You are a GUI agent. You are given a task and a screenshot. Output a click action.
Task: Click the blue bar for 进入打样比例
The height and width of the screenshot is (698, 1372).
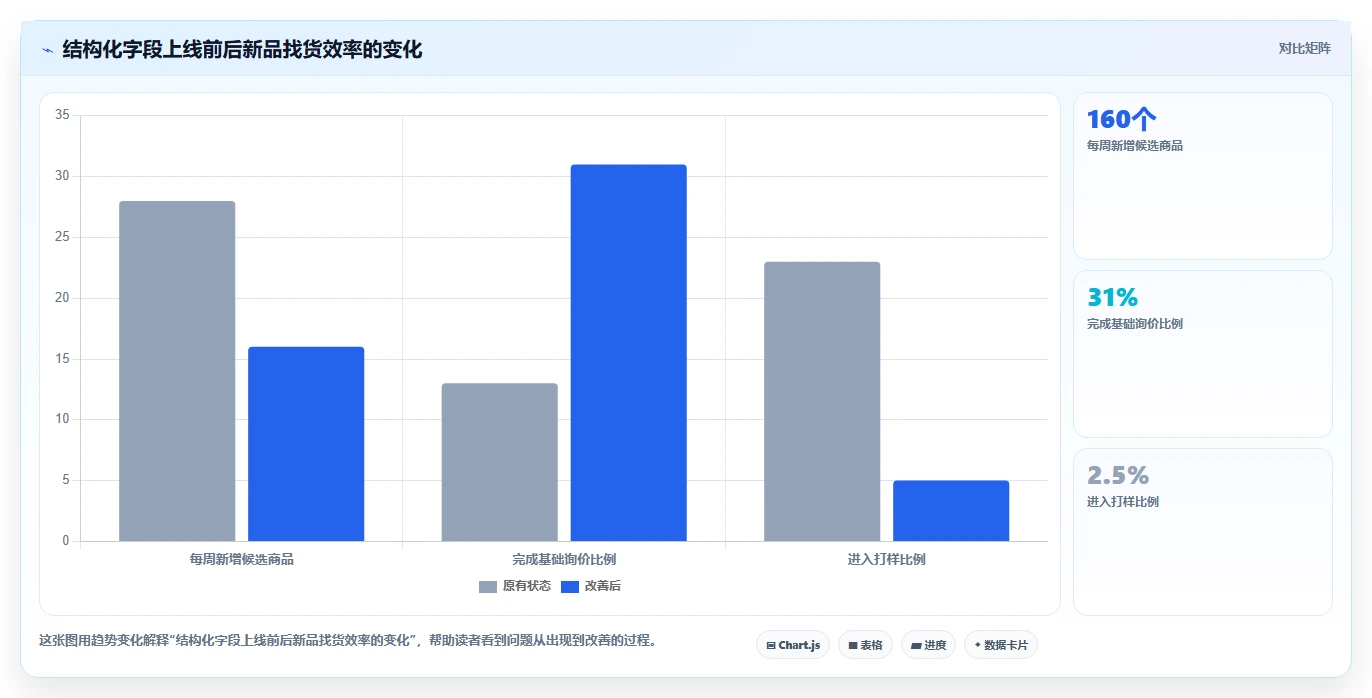coord(951,511)
